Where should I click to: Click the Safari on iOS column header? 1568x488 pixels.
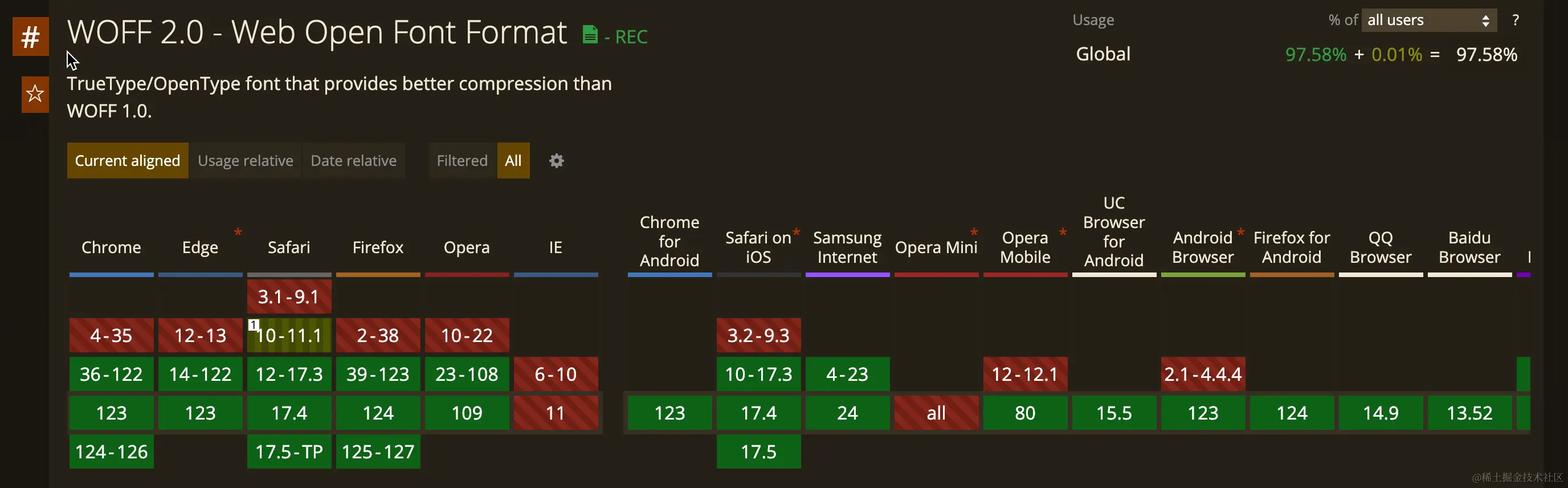[x=758, y=247]
